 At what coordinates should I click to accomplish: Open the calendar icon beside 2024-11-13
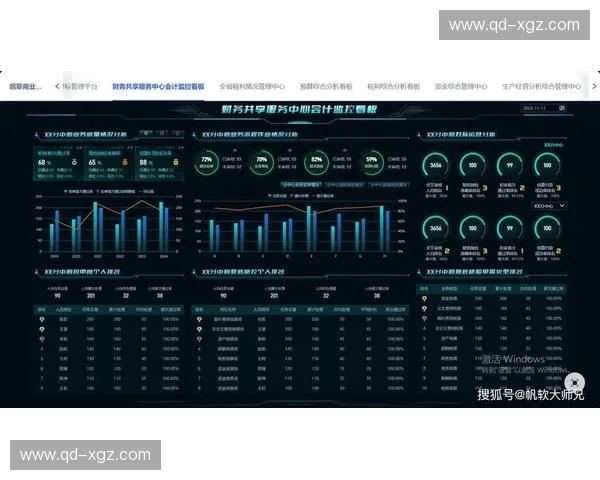pos(562,108)
